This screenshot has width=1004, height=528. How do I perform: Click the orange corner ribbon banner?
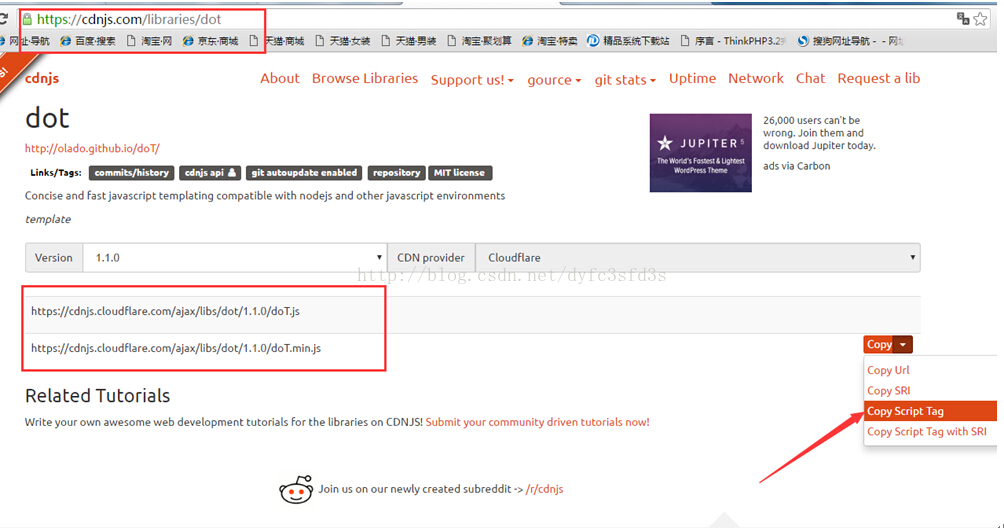[14, 74]
